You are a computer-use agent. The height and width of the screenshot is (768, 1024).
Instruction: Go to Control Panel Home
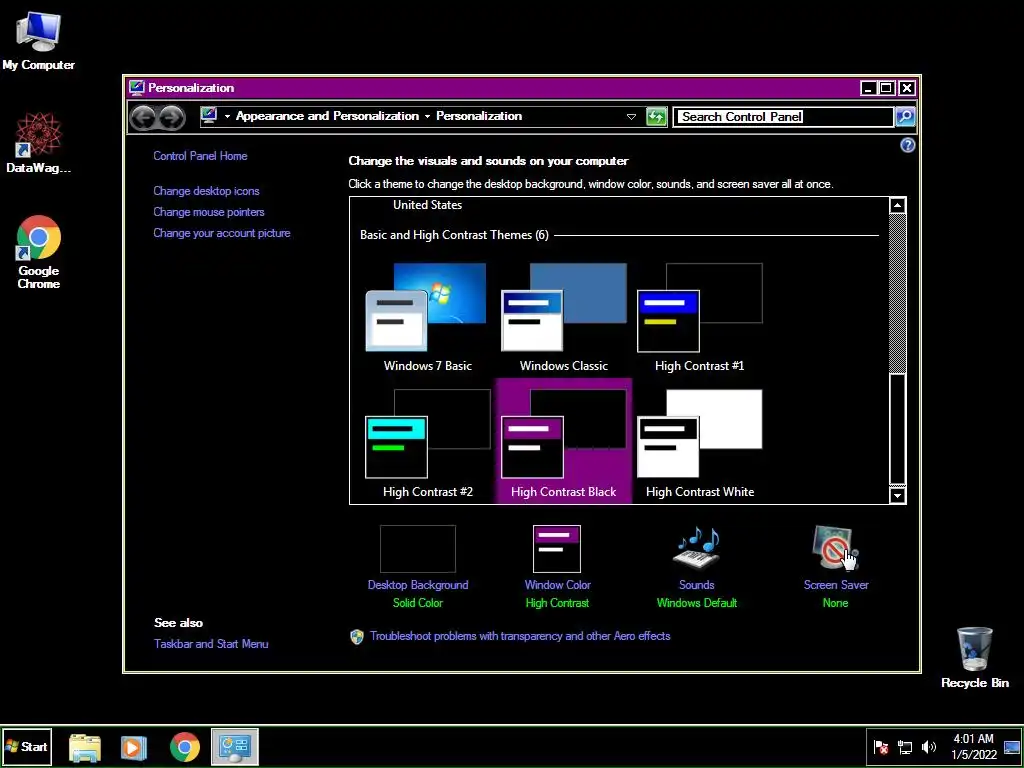pos(200,155)
